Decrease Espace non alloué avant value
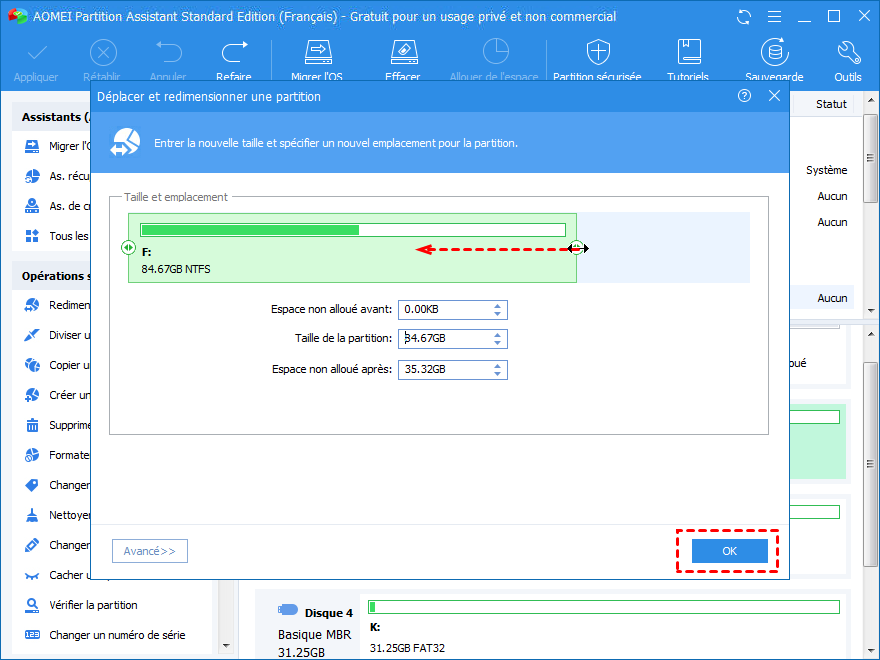 click(497, 314)
